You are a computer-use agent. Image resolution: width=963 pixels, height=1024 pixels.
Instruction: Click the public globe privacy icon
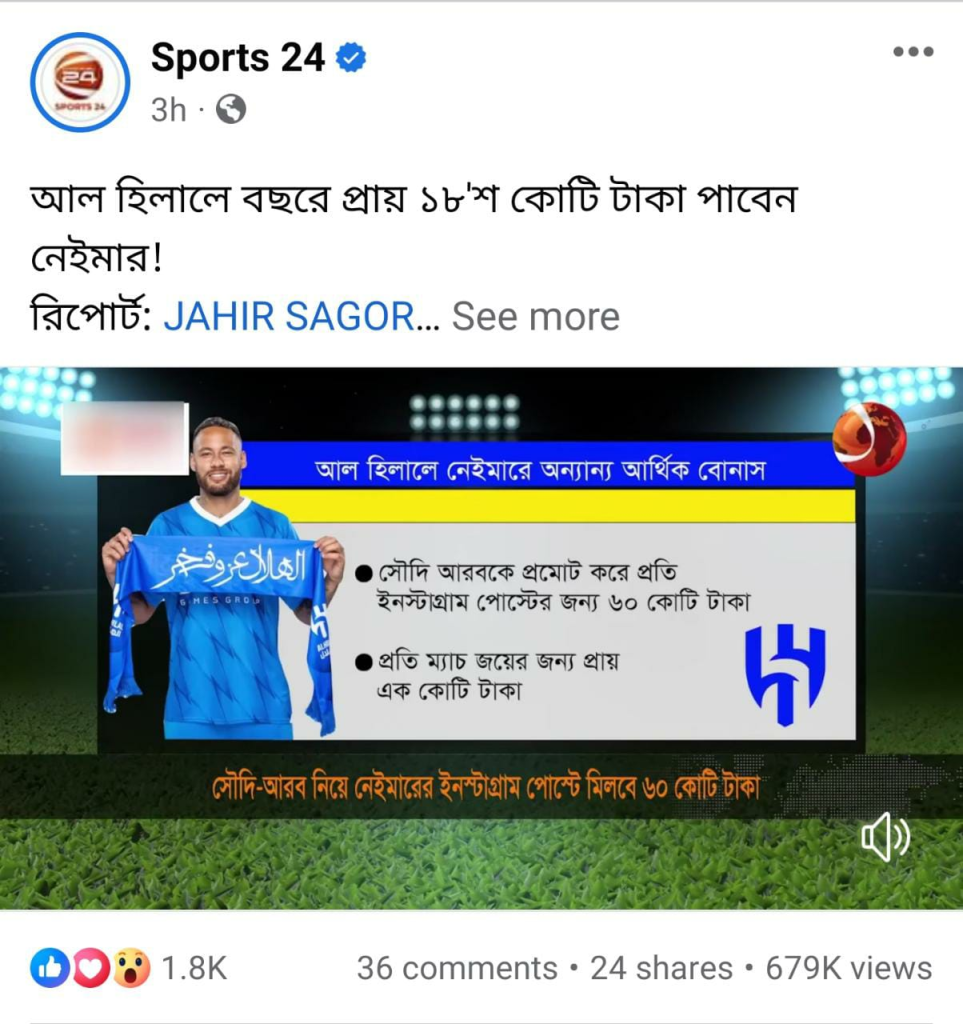click(230, 109)
